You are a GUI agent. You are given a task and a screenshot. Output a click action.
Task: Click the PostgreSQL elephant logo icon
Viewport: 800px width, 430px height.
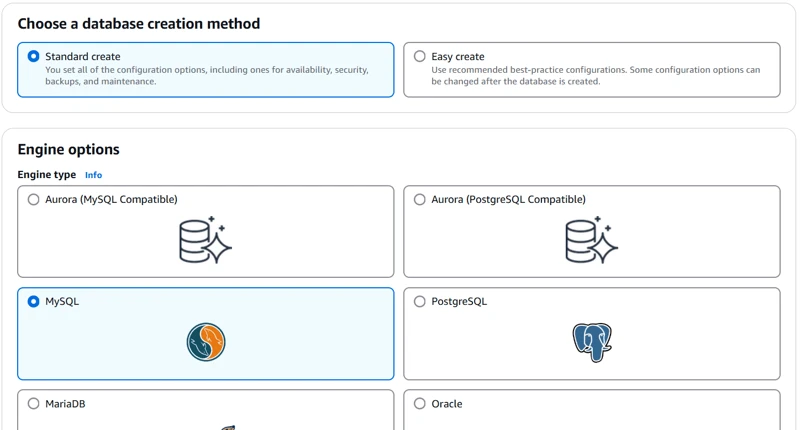592,342
